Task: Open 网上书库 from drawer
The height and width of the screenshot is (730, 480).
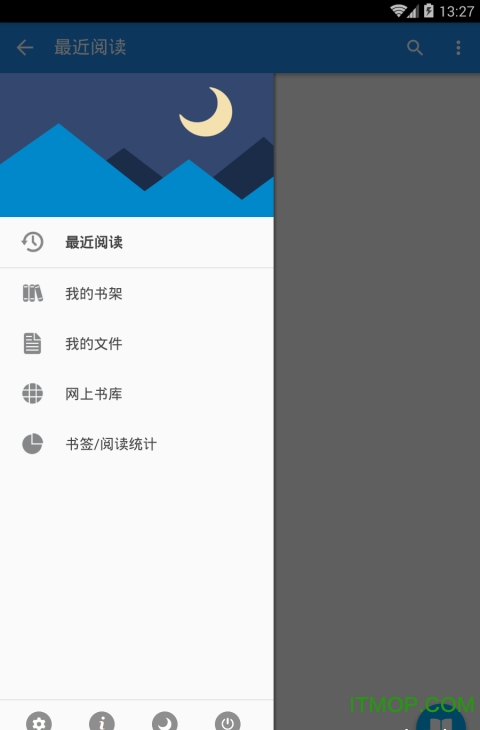Action: tap(137, 393)
